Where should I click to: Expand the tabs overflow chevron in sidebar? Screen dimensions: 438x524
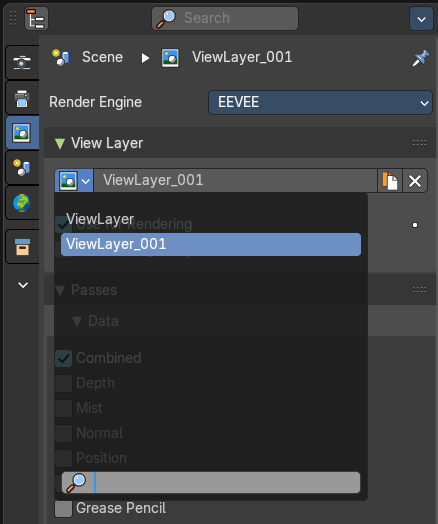[x=23, y=285]
